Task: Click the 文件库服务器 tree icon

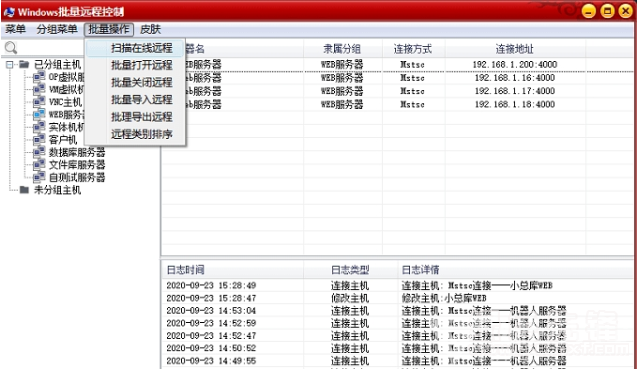Action: tap(39, 164)
